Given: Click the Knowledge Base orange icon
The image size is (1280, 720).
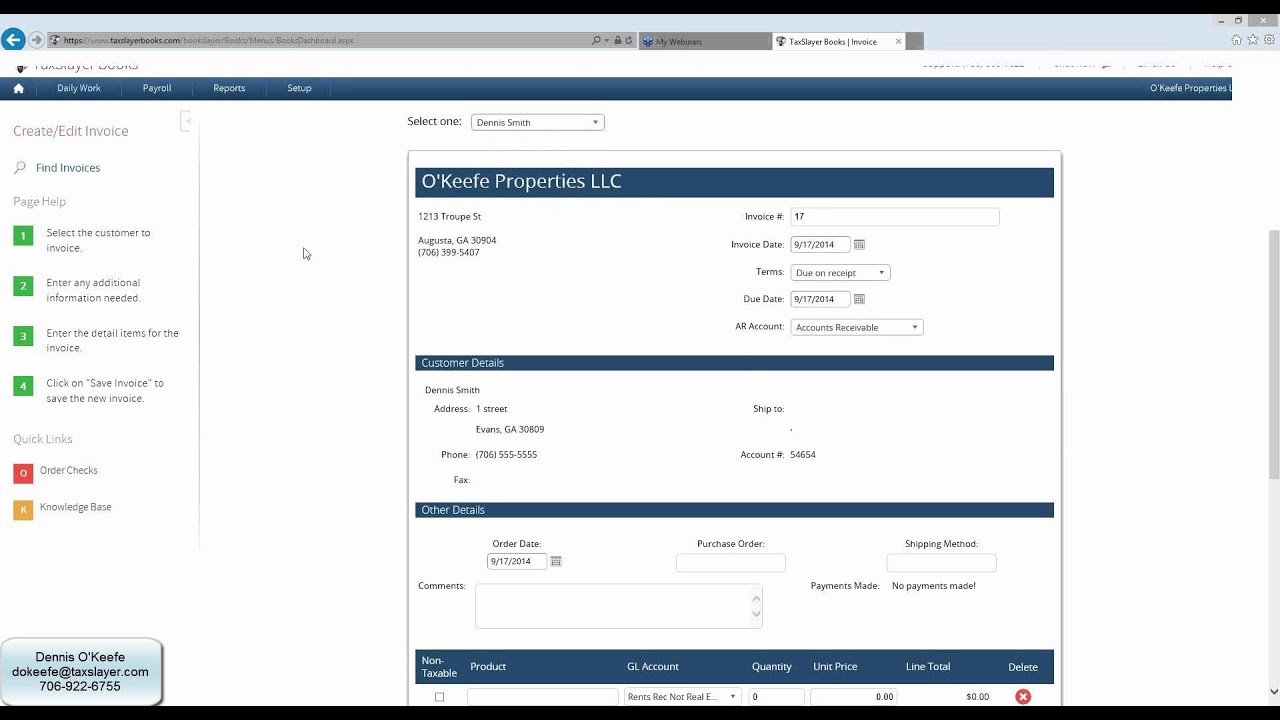Looking at the screenshot, I should (x=23, y=510).
